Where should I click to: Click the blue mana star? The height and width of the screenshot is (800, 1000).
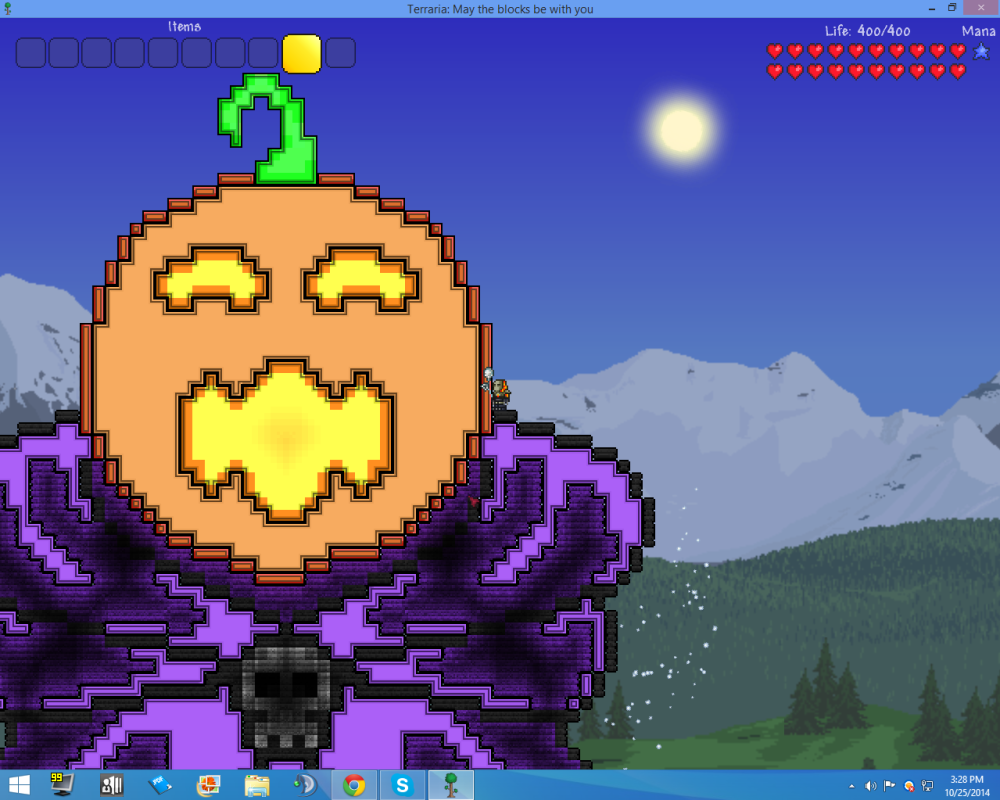pyautogui.click(x=981, y=51)
